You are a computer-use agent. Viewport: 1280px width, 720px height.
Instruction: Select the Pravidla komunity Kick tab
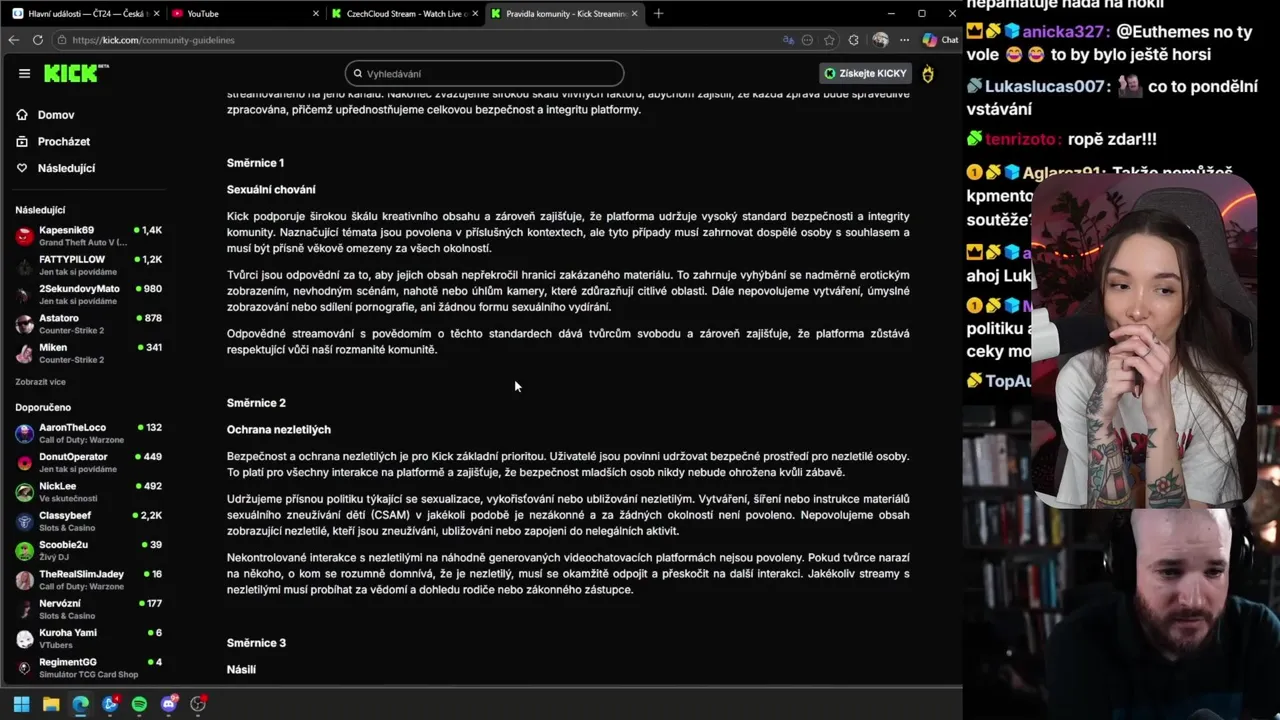563,13
